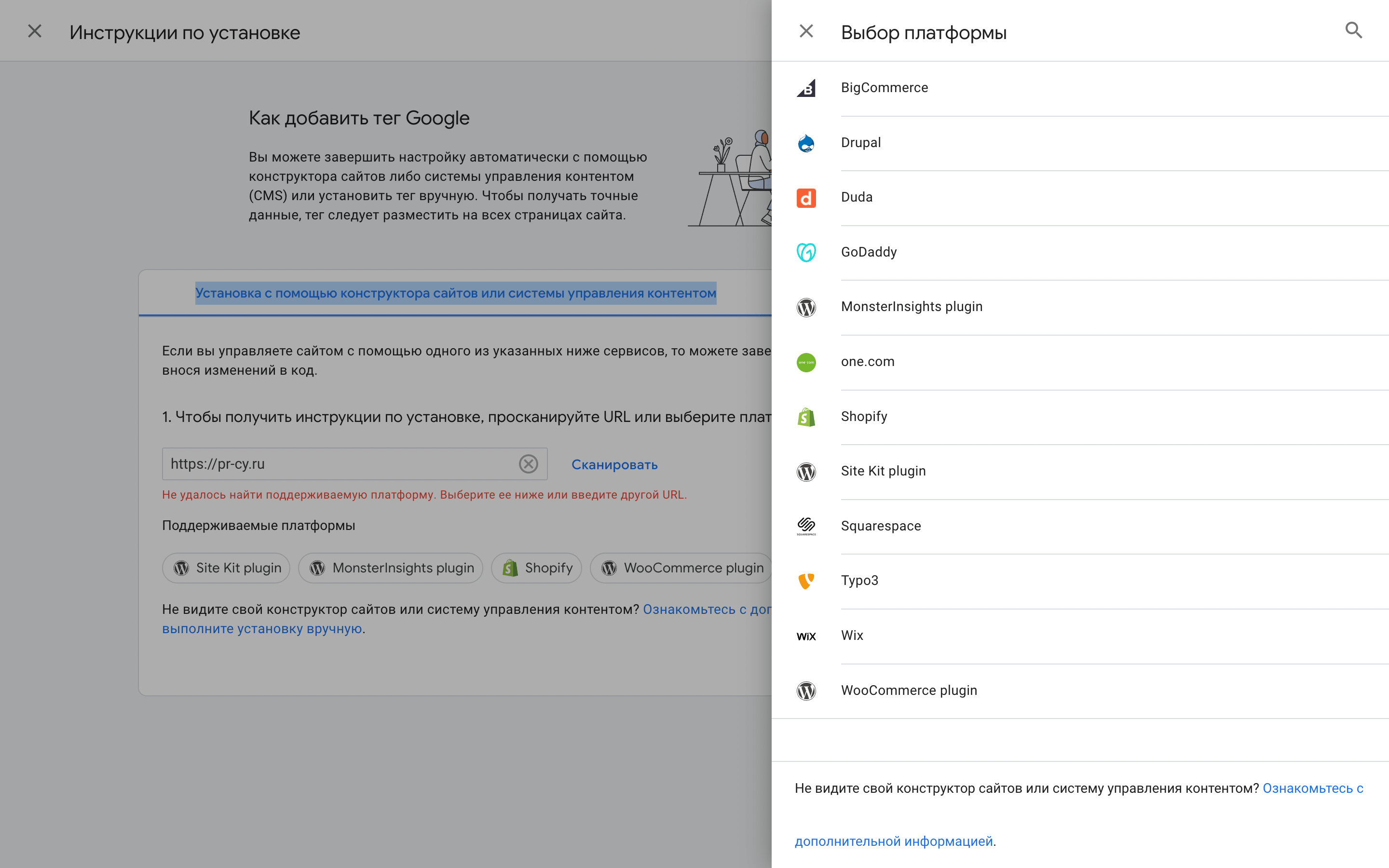Select Shopify in the platform list
Viewport: 1389px width, 868px height.
(1080, 417)
